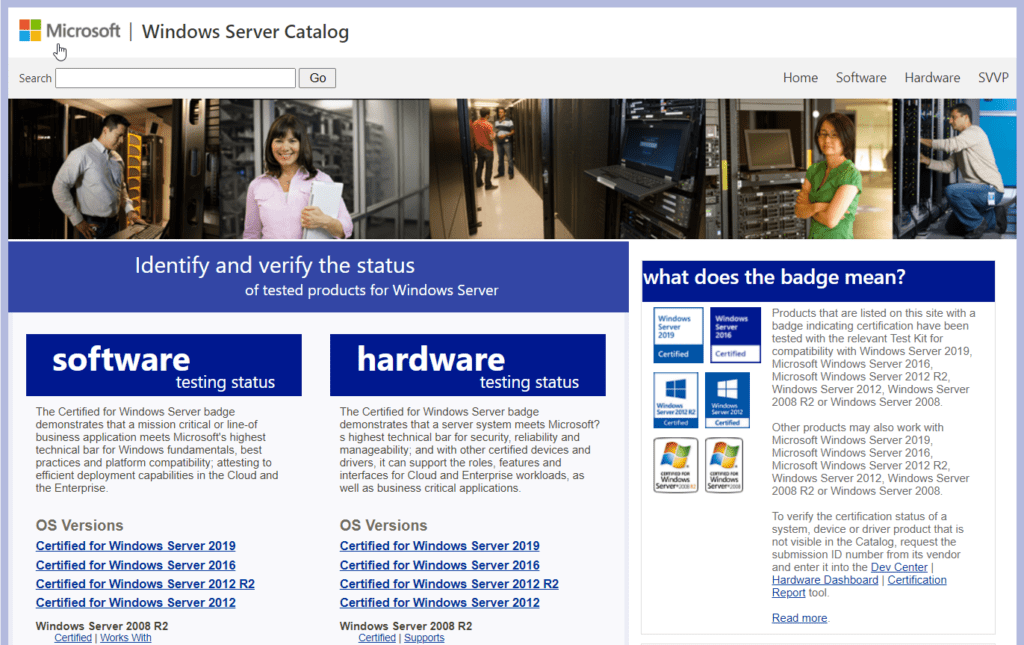Click the software testing status banner

click(x=164, y=365)
